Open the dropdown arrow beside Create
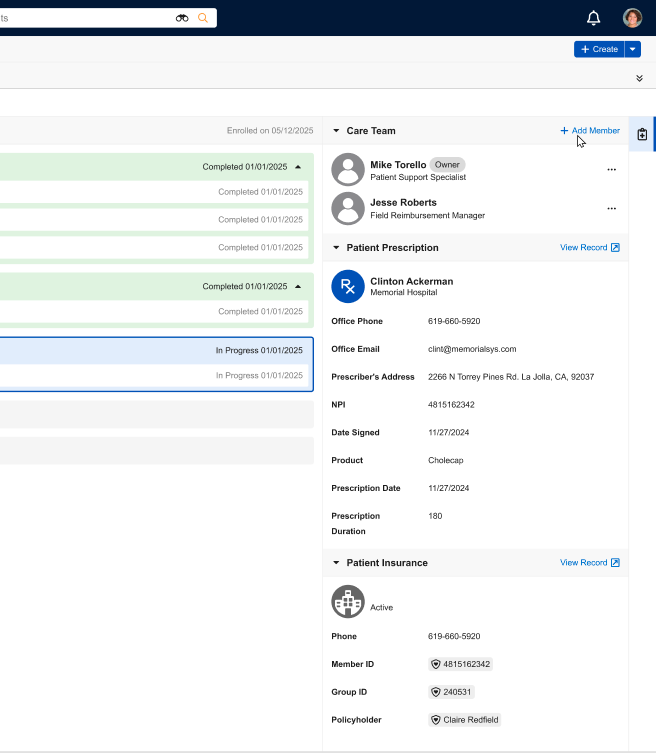The height and width of the screenshot is (753, 656). click(x=633, y=49)
